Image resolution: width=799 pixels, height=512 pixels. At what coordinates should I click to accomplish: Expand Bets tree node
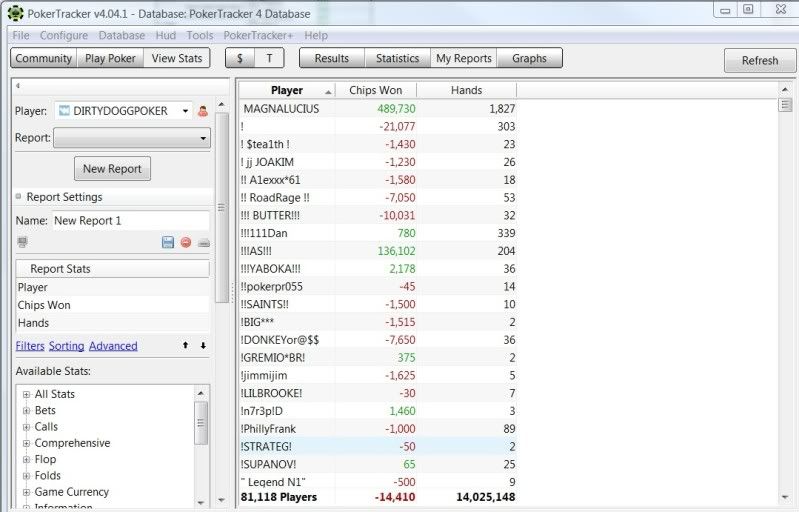(26, 411)
